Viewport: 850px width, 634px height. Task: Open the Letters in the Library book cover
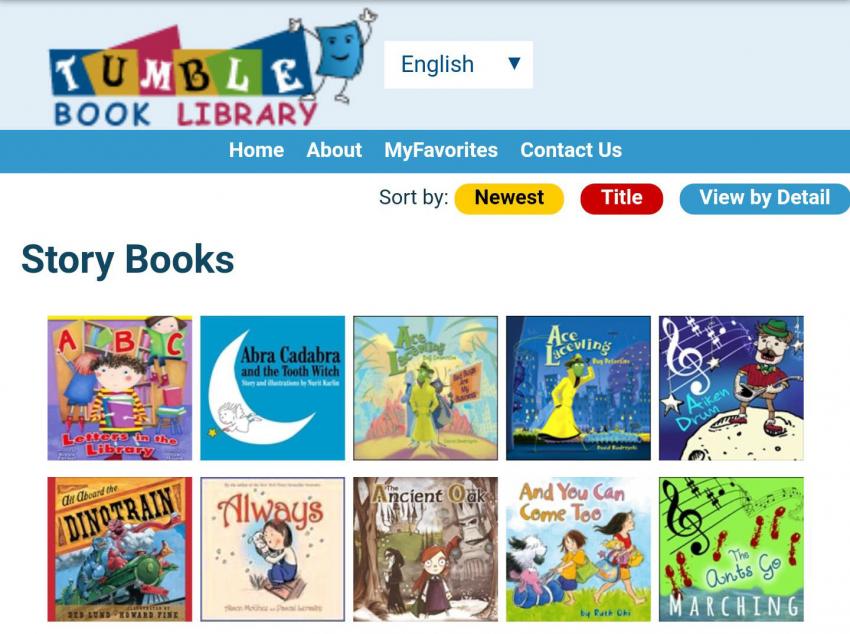pos(120,388)
